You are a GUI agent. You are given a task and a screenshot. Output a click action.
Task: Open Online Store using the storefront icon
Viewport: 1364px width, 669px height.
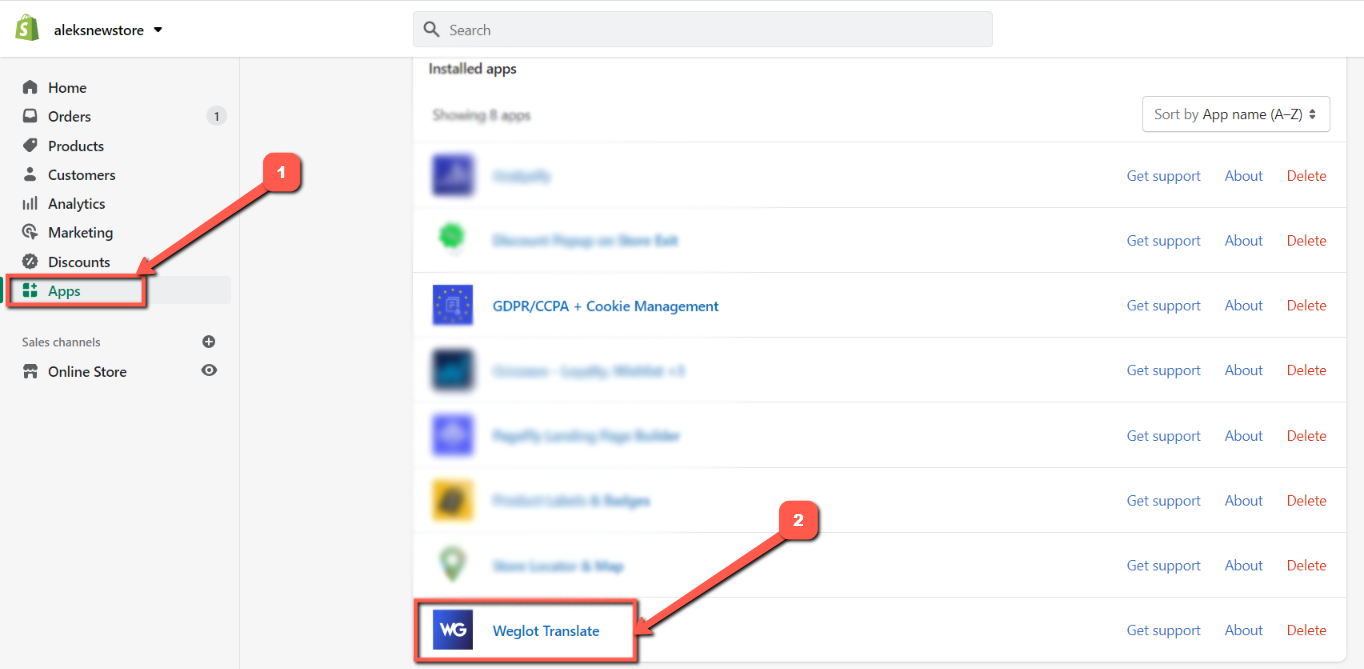(x=30, y=371)
